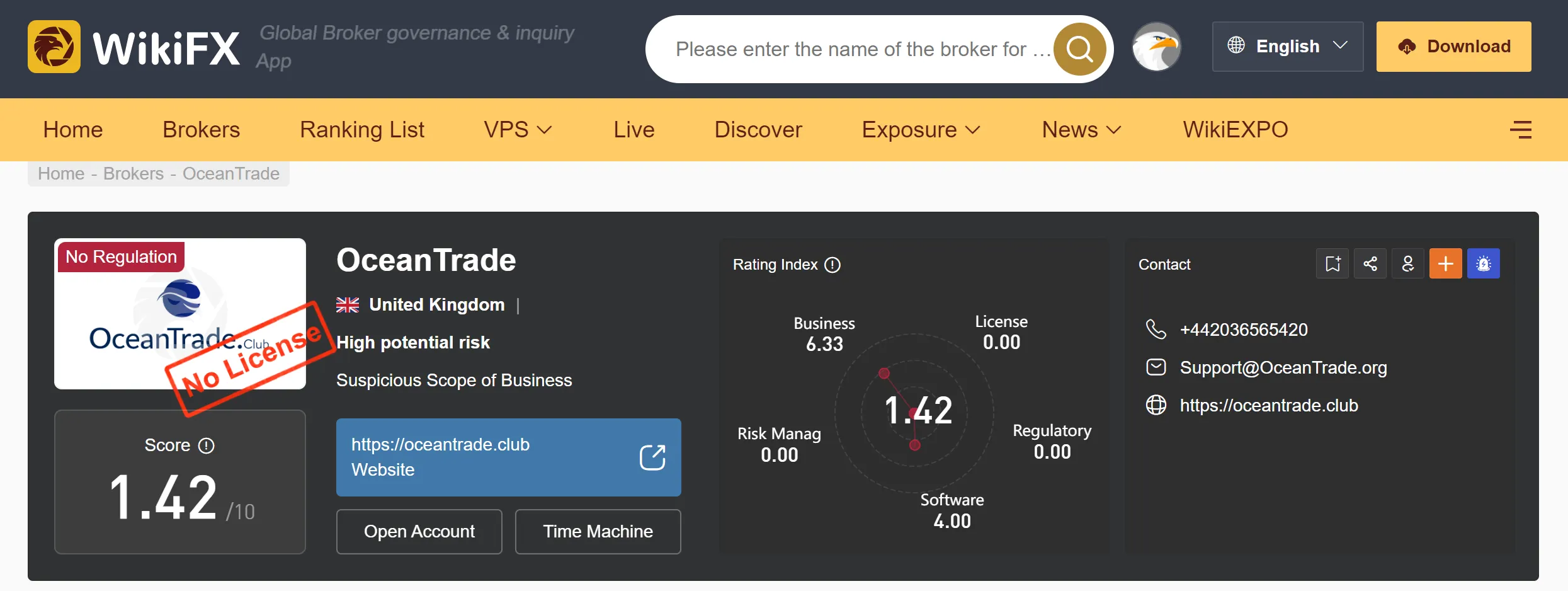The height and width of the screenshot is (591, 1568).
Task: Click the Score 1.42 box
Action: (180, 482)
